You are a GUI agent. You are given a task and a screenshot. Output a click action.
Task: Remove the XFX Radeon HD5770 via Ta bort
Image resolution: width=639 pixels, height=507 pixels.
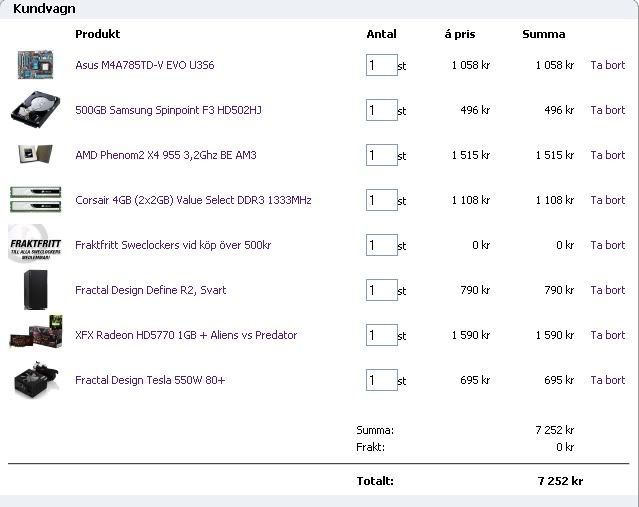[x=607, y=335]
